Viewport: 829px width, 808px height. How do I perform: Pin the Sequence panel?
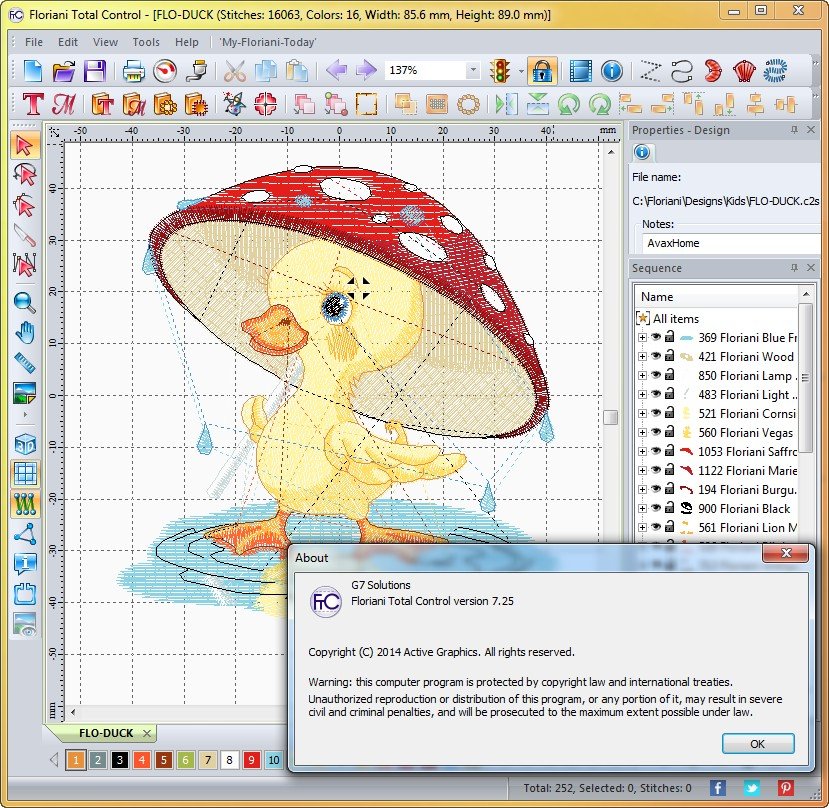[794, 268]
